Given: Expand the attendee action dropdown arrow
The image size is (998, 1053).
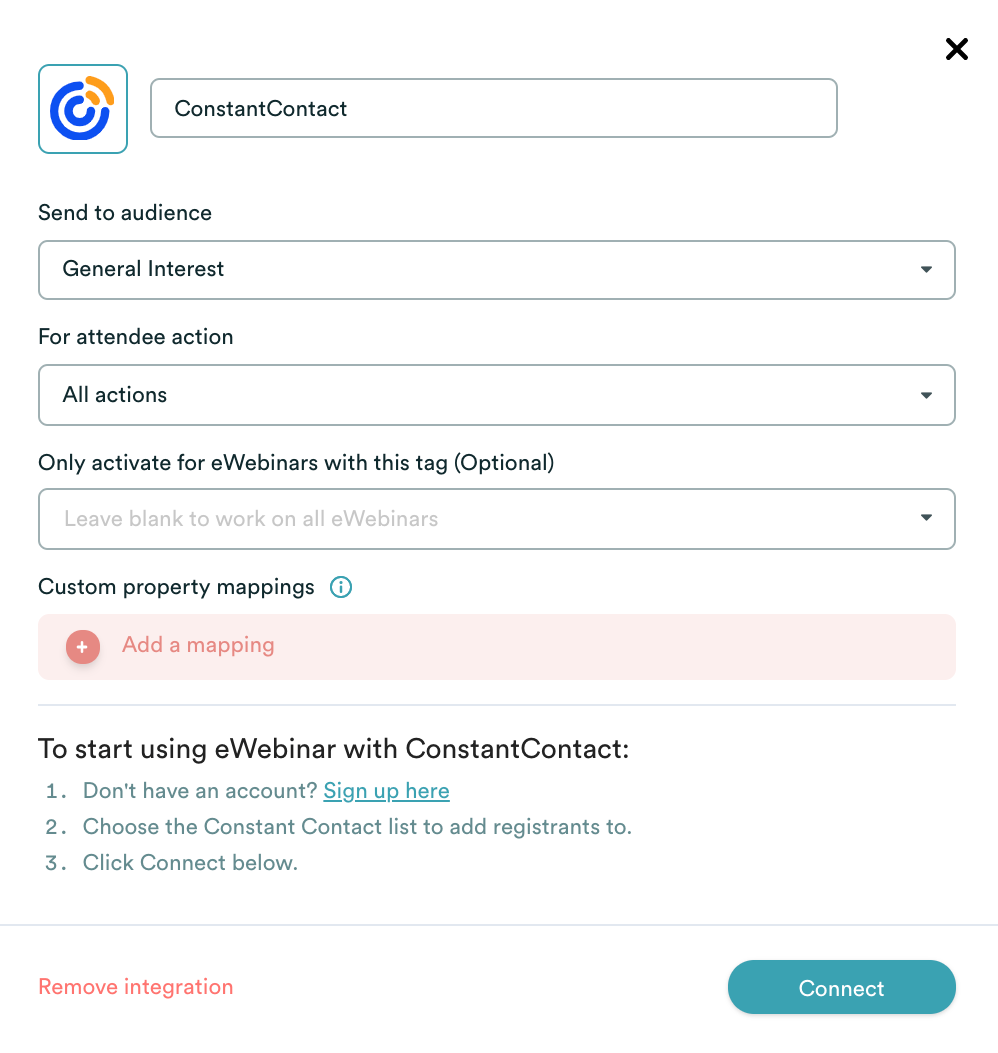Looking at the screenshot, I should tap(926, 395).
